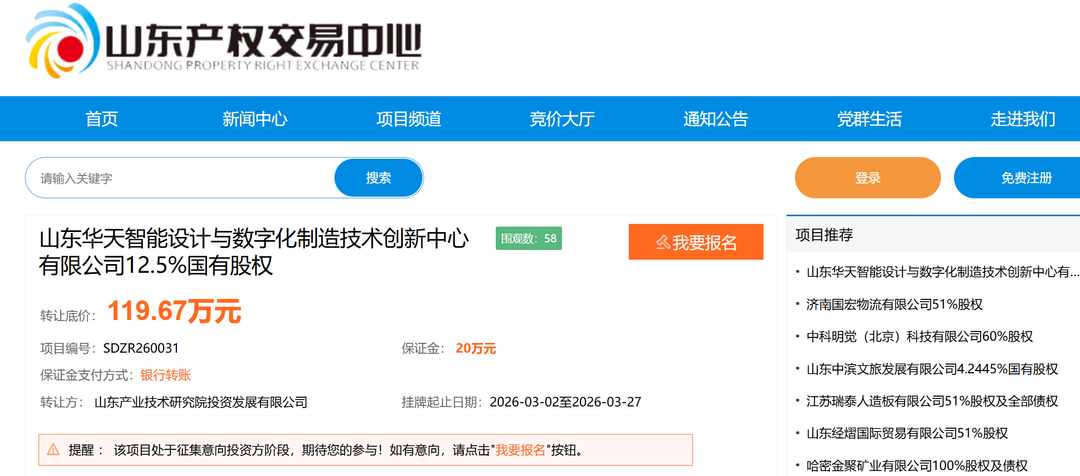Navigate to 党群生活 section
The height and width of the screenshot is (476, 1080).
click(869, 119)
